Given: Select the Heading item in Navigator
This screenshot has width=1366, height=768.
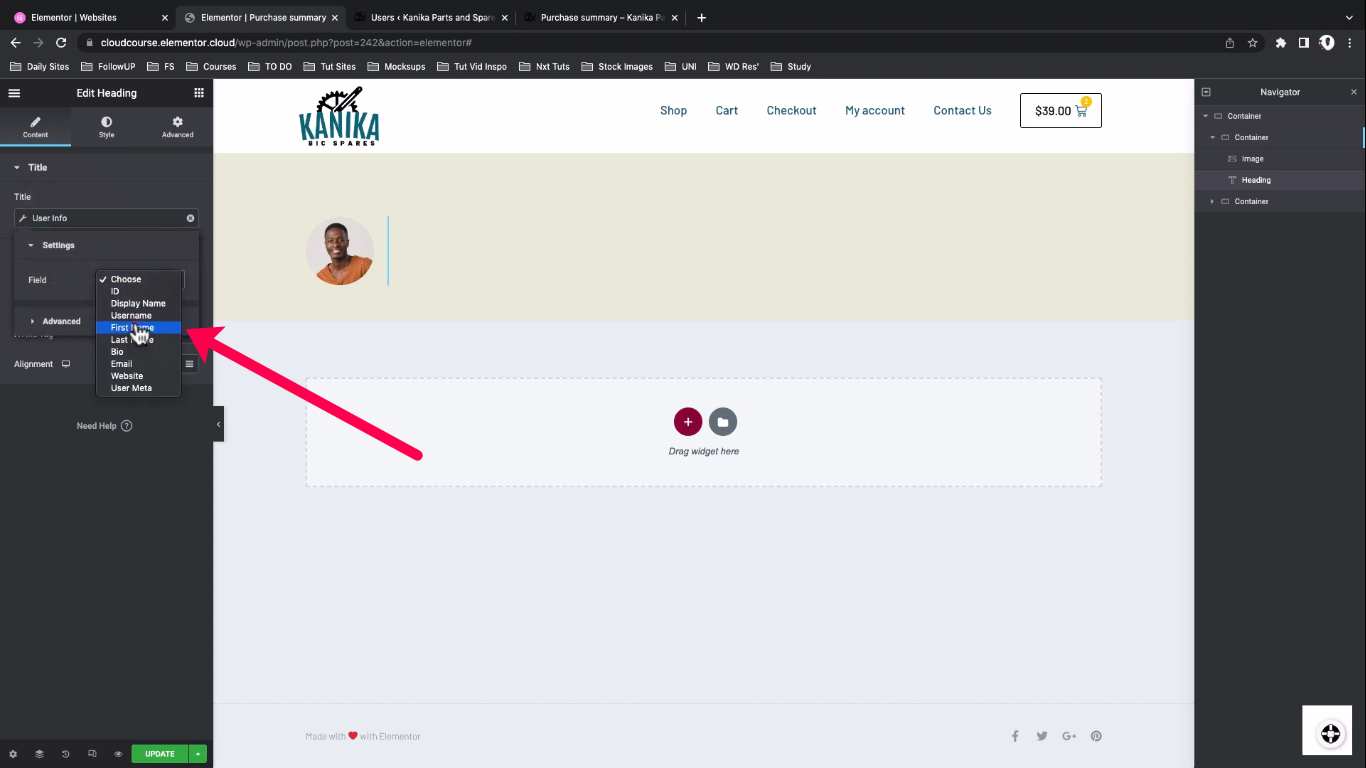Looking at the screenshot, I should pyautogui.click(x=1280, y=180).
